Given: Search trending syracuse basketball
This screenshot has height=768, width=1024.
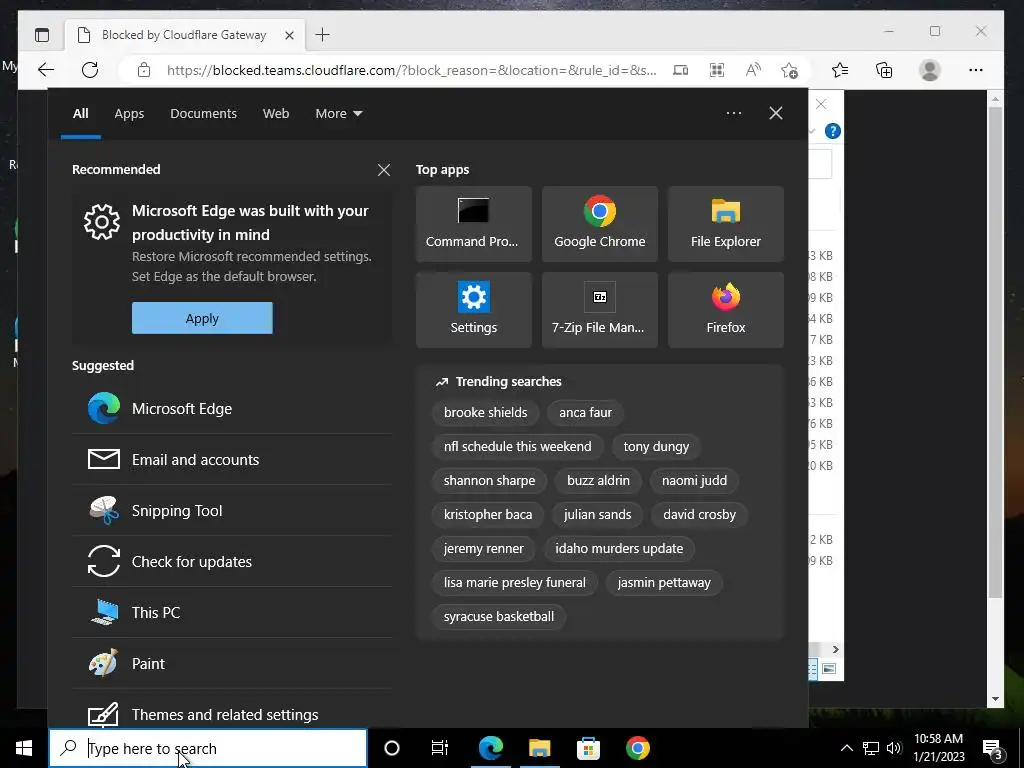Looking at the screenshot, I should 499,616.
